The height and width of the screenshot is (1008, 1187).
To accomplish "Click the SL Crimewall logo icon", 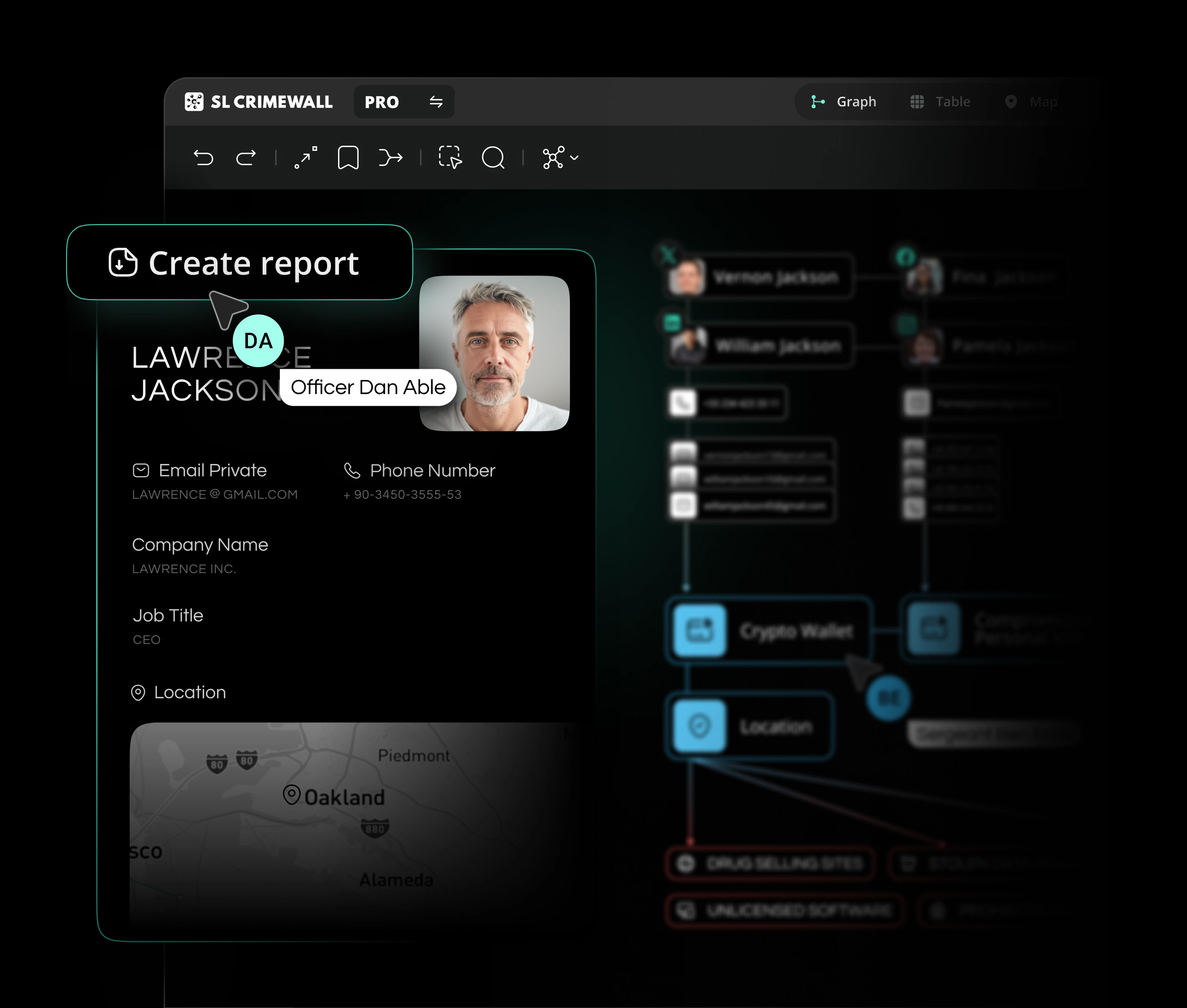I will click(x=194, y=102).
